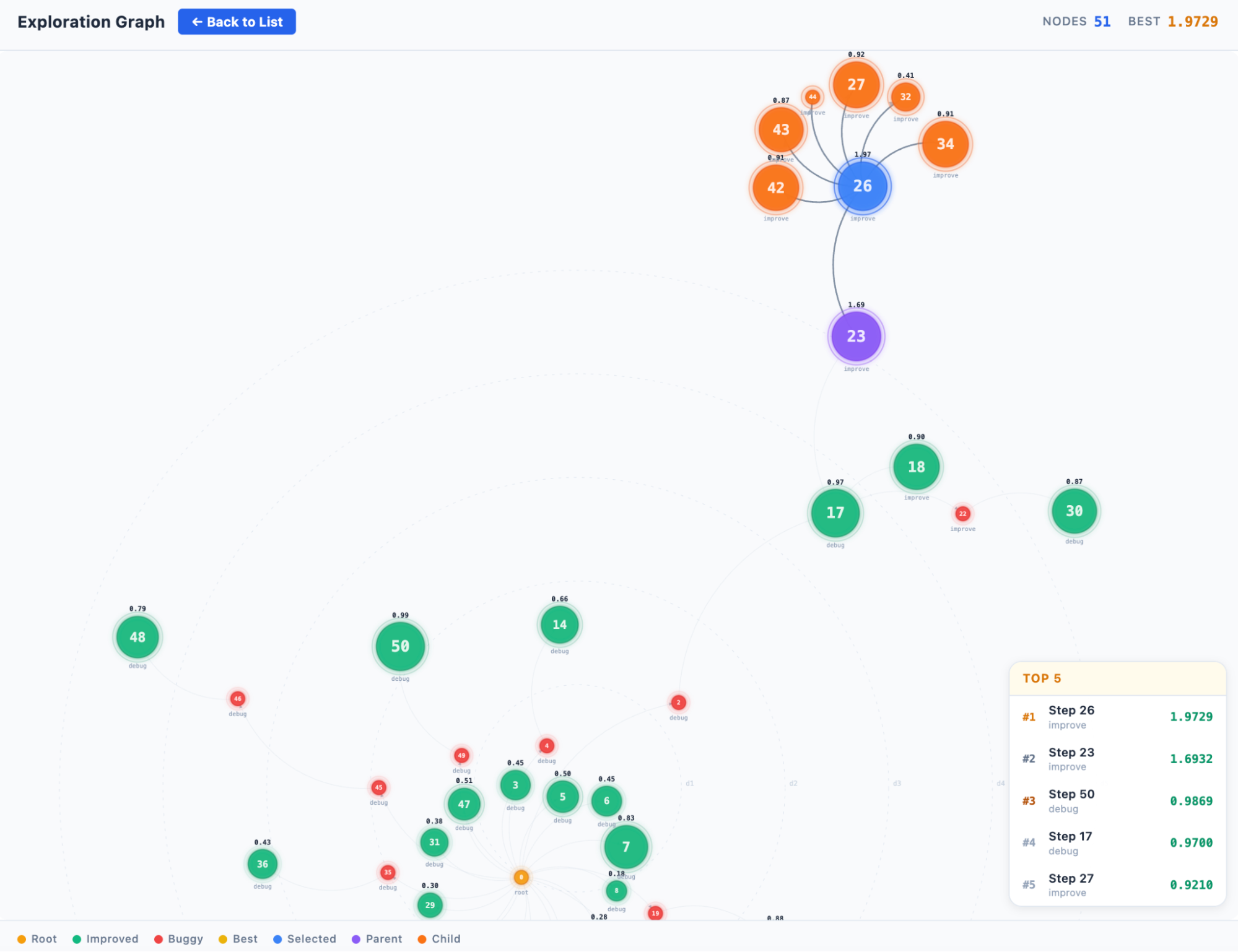
Task: Select small red buggy node 46
Action: 237,699
